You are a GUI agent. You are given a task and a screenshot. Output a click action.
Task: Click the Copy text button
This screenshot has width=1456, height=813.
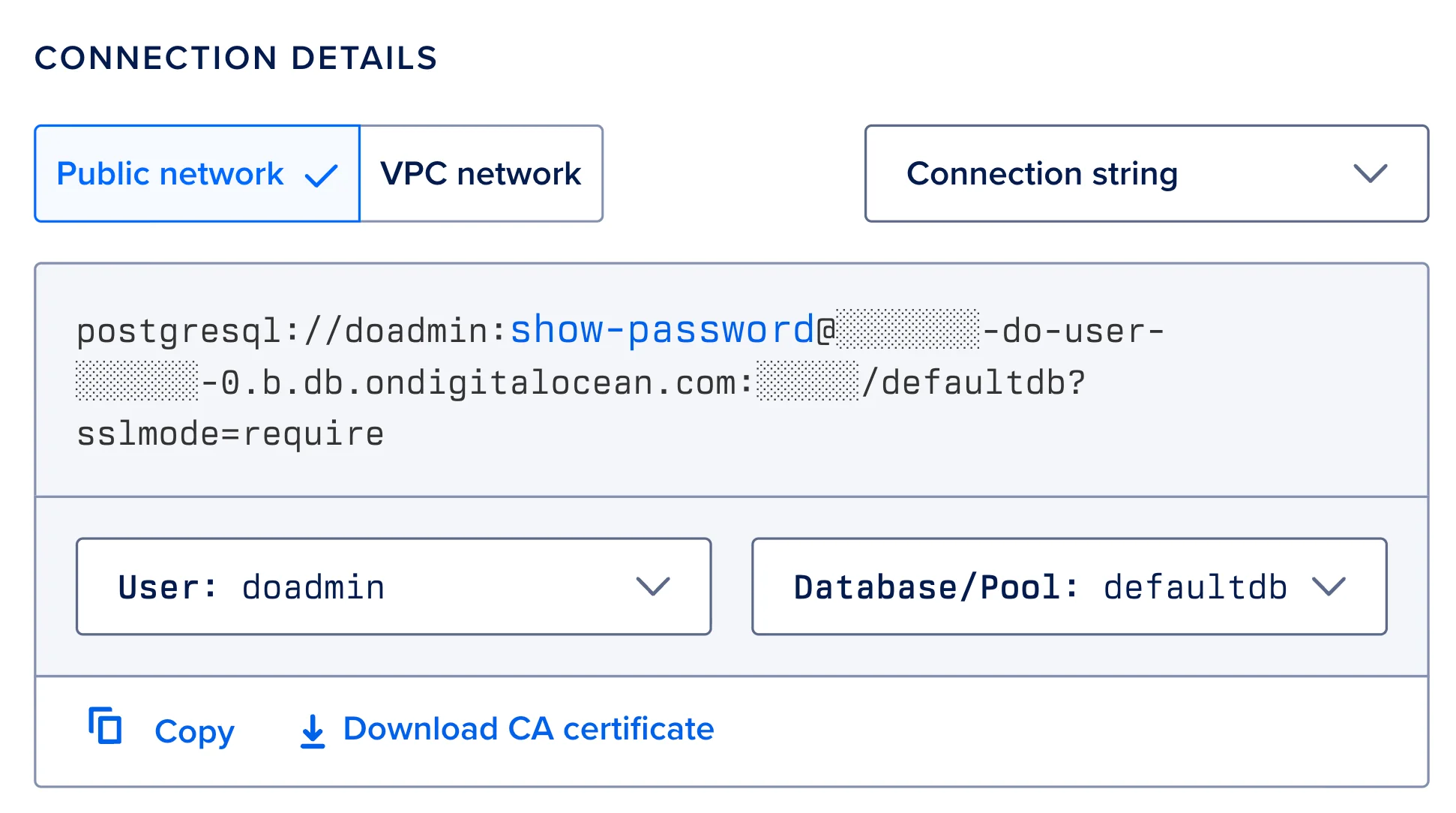pos(194,731)
